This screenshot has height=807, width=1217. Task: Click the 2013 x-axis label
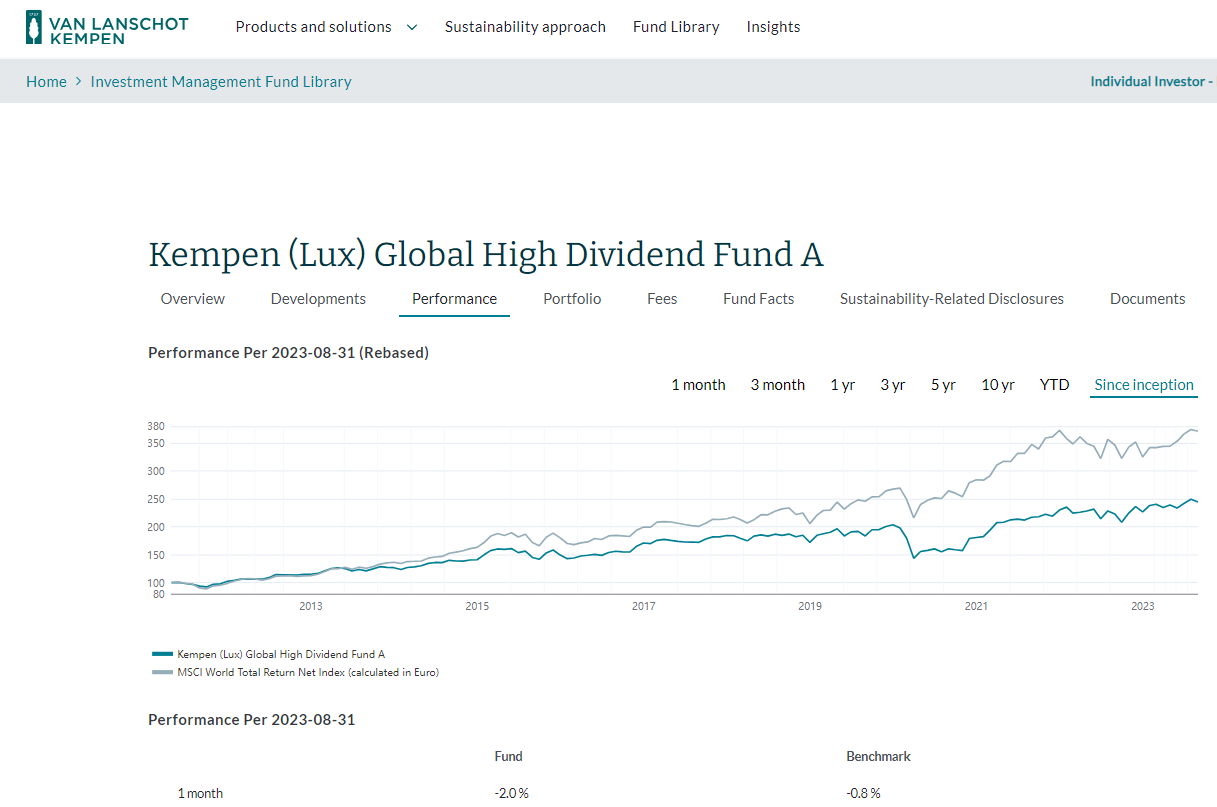coord(311,606)
